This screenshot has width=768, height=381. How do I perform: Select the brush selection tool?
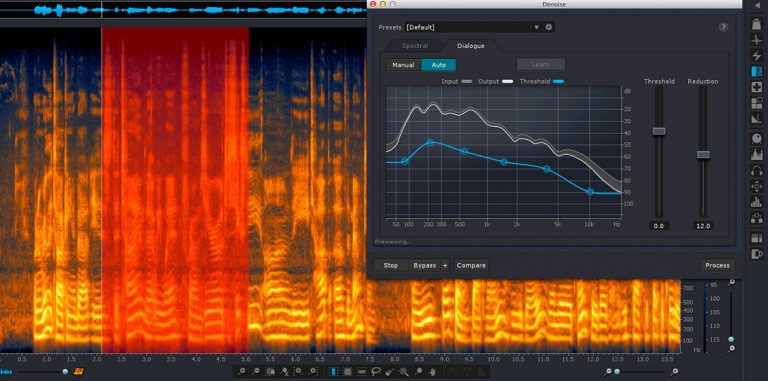[x=390, y=372]
